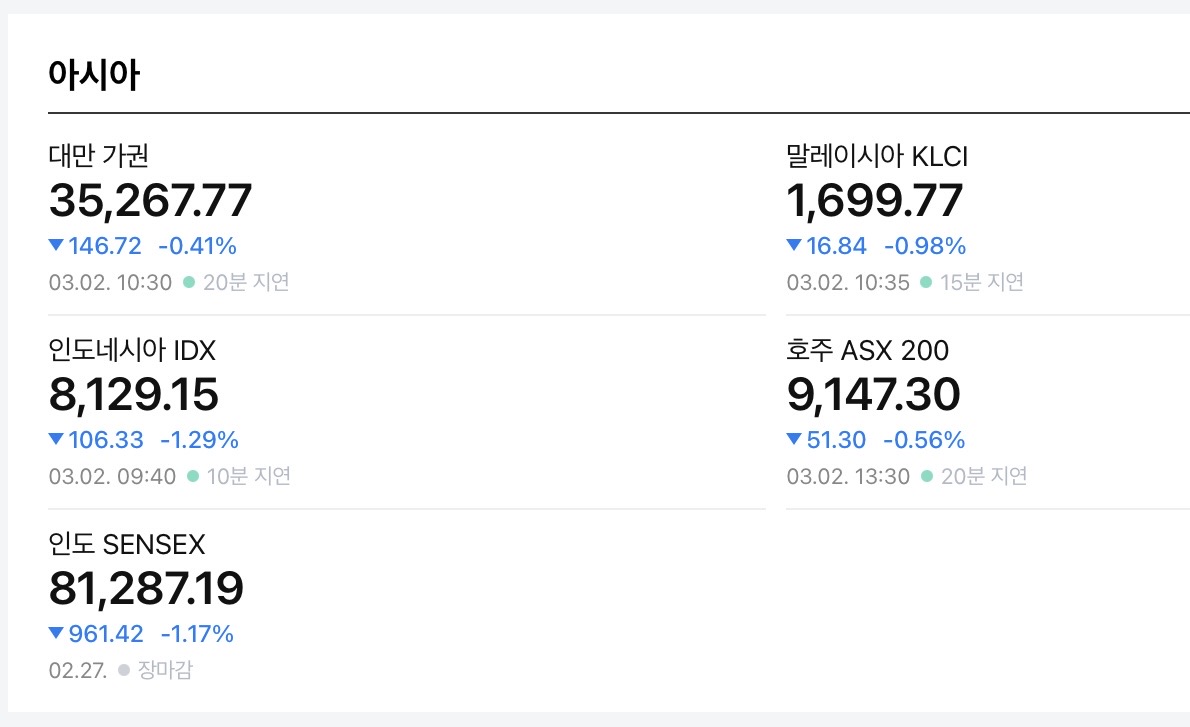Open the 호주 ASX 200 index label
This screenshot has width=1190, height=727.
pos(867,350)
